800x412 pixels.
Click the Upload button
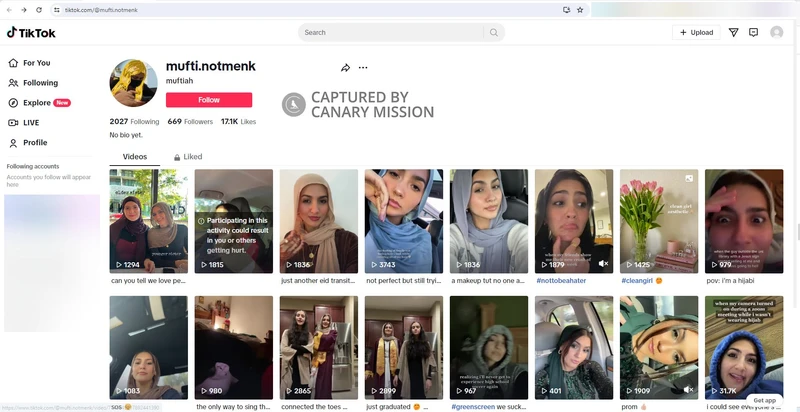pyautogui.click(x=696, y=32)
